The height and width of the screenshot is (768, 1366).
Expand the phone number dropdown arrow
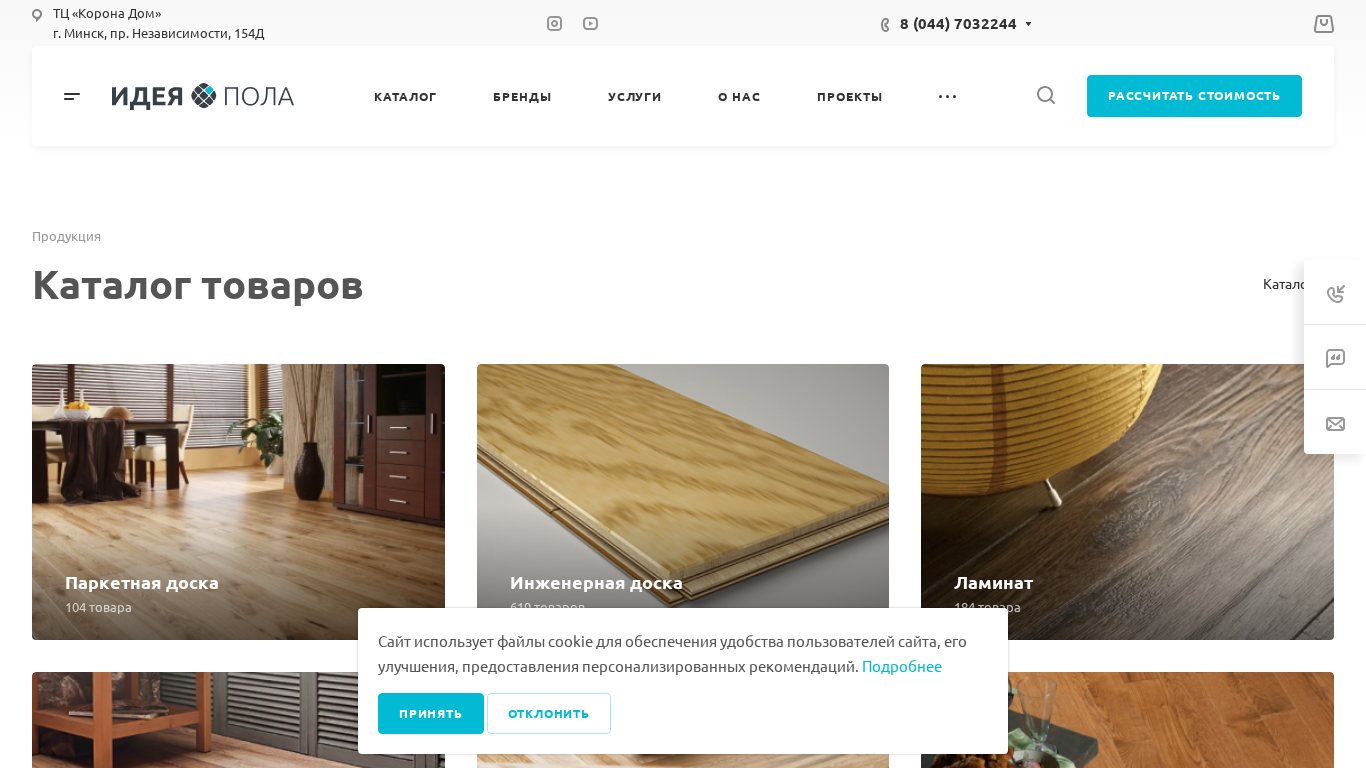pos(1028,24)
